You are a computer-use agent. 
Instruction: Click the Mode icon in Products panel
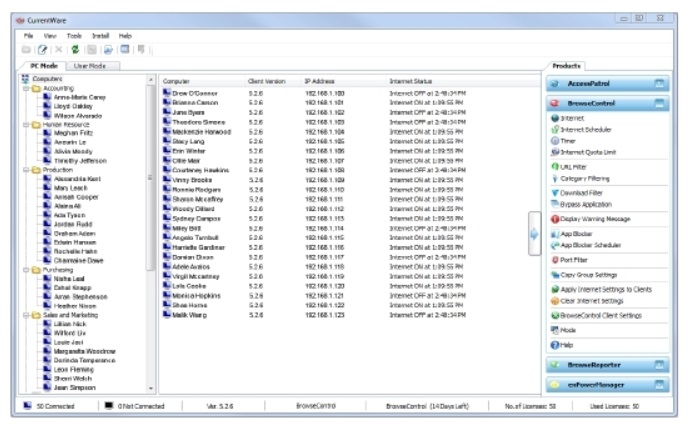(555, 330)
